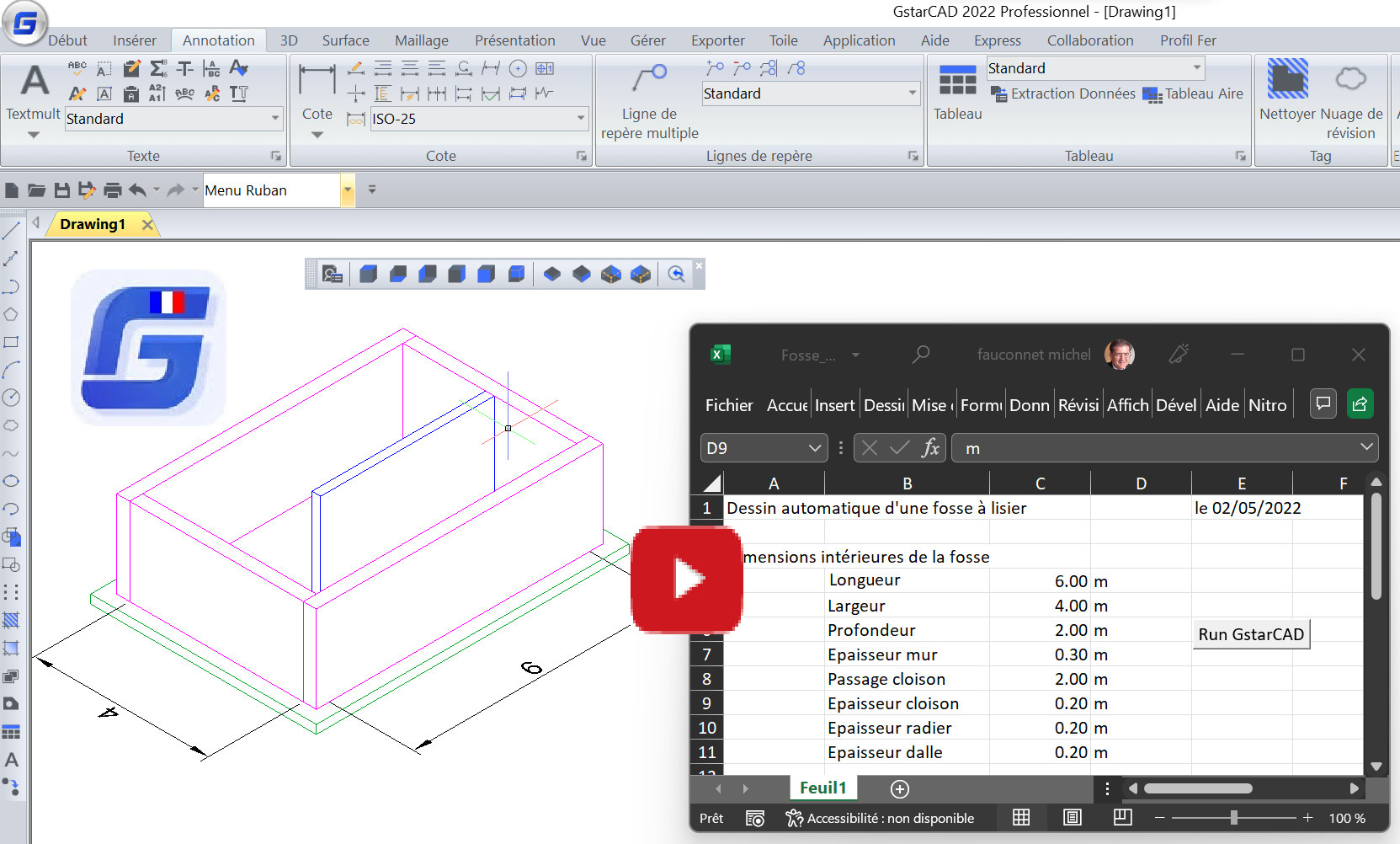Open the Excel Name Box D9 dropdown
This screenshot has height=844, width=1400.
814,448
